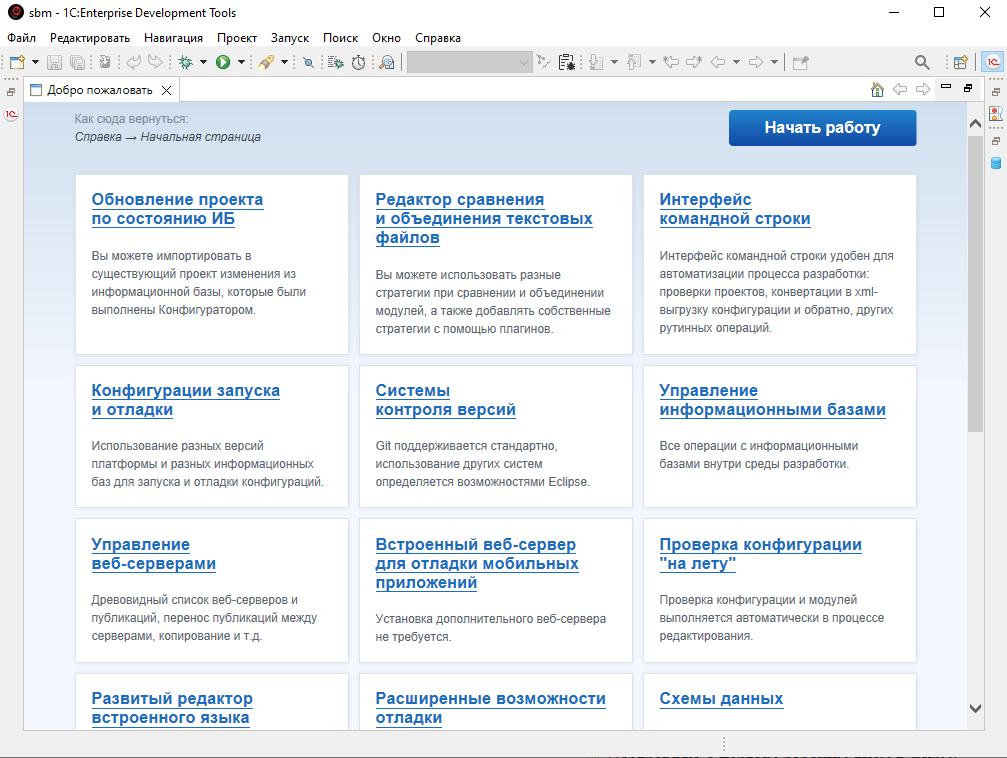Click the green Run button icon
This screenshot has height=758, width=1007.
(x=223, y=62)
